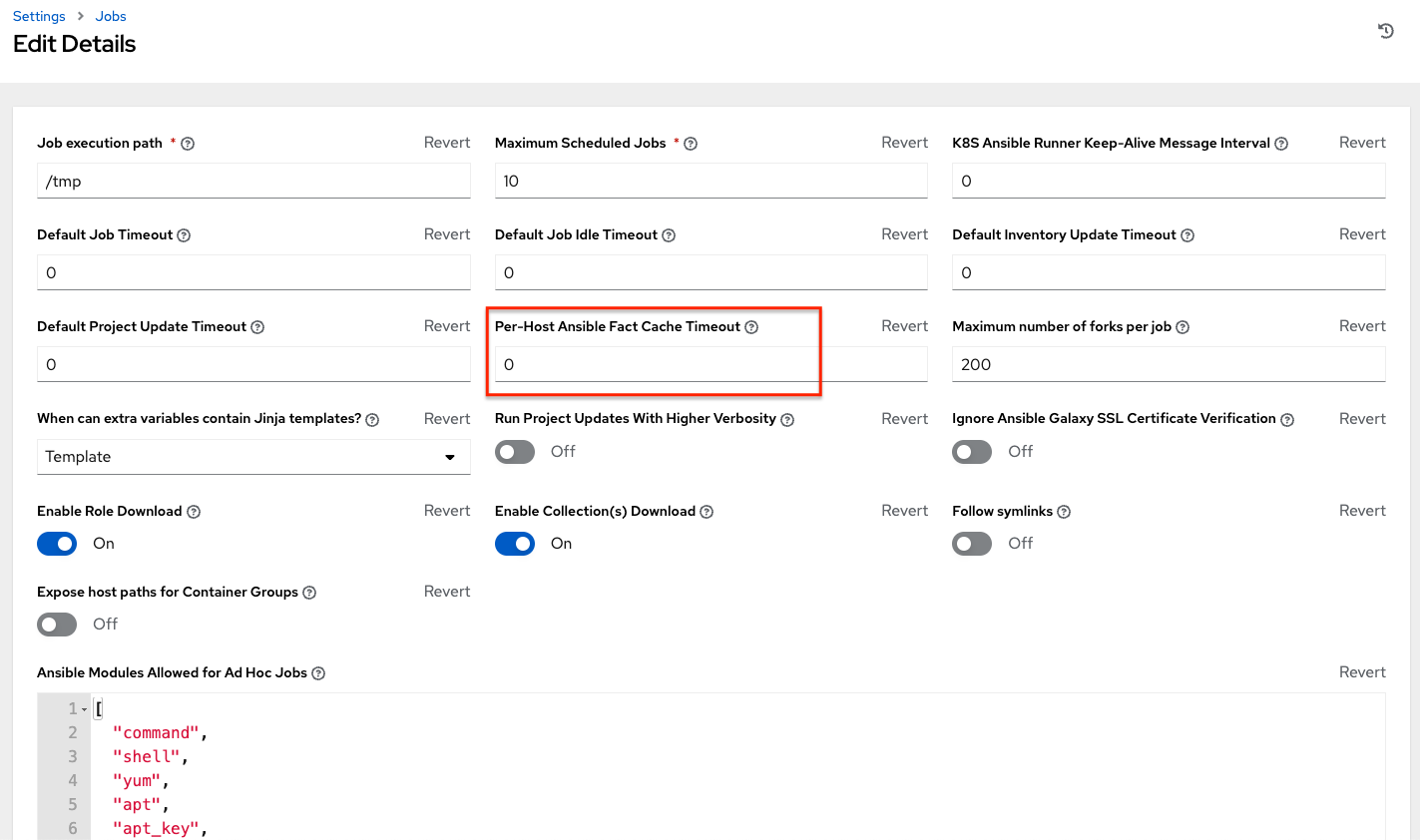Collapse line 1 in the code editor
Viewport: 1420px width, 840px height.
tap(85, 707)
